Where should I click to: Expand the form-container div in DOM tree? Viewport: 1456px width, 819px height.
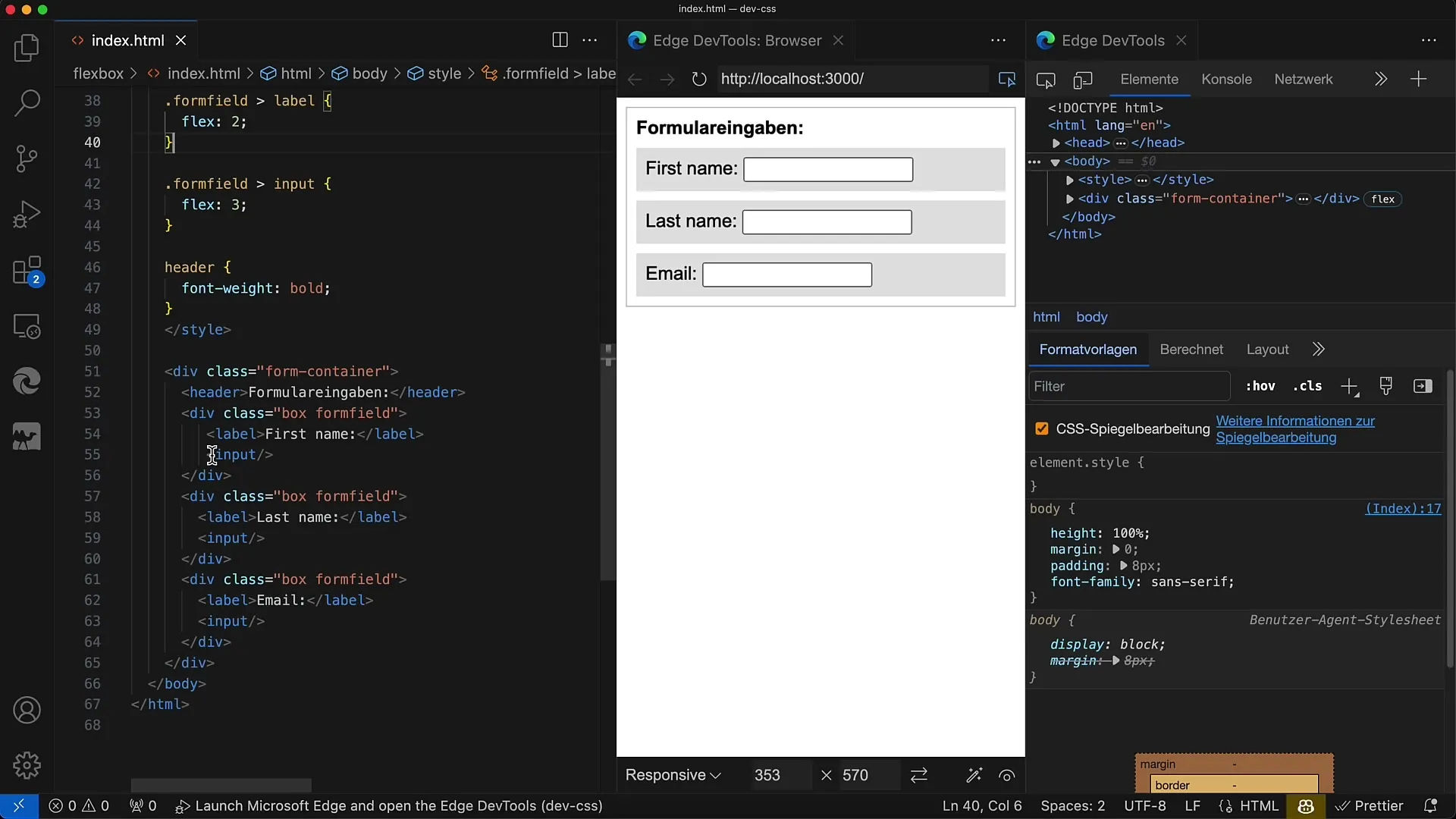point(1069,199)
